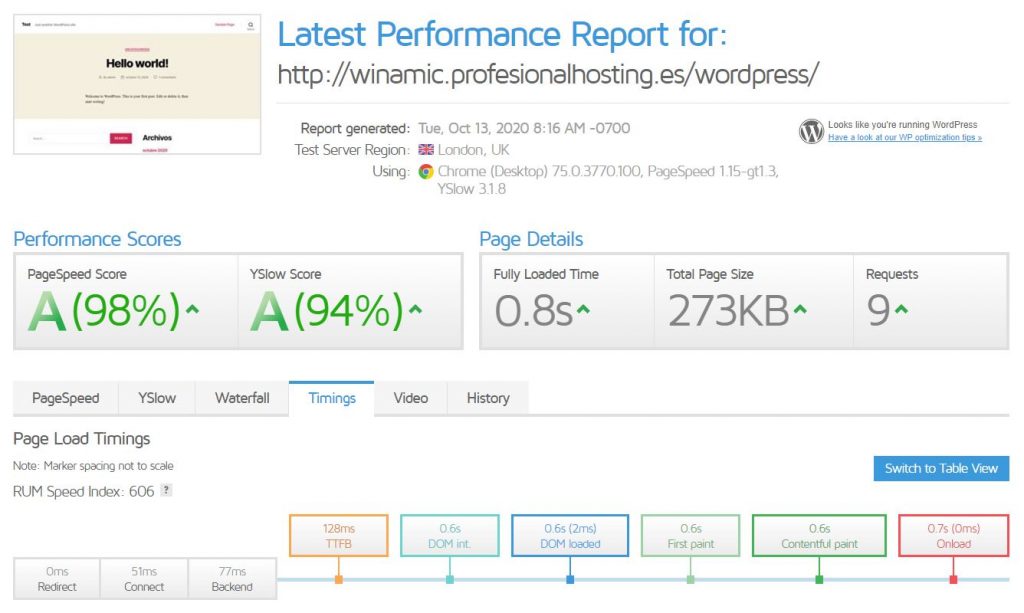1024x613 pixels.
Task: Switch to the Waterfall tab
Action: (241, 398)
